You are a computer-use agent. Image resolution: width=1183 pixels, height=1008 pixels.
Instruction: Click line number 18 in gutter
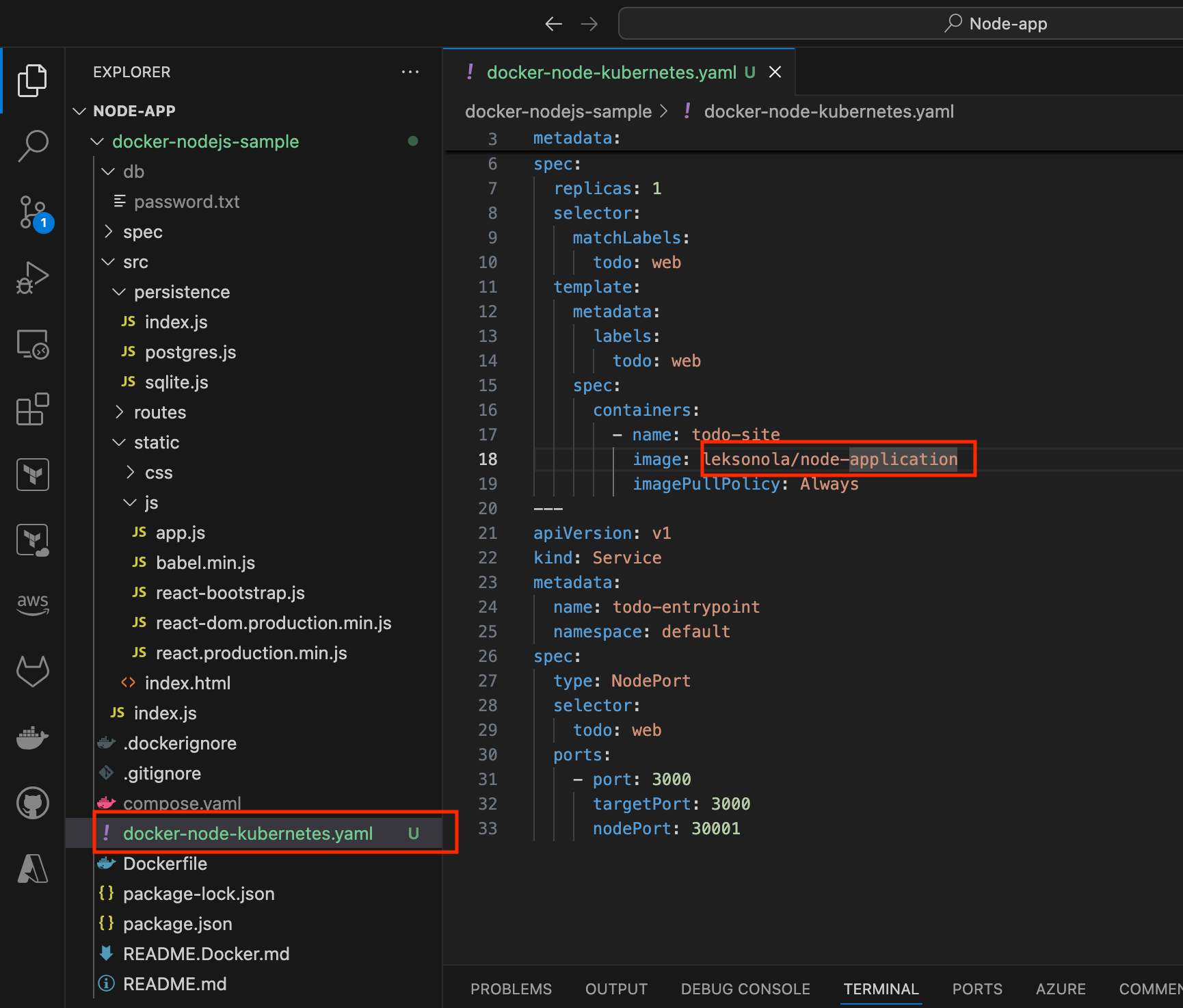(x=488, y=459)
